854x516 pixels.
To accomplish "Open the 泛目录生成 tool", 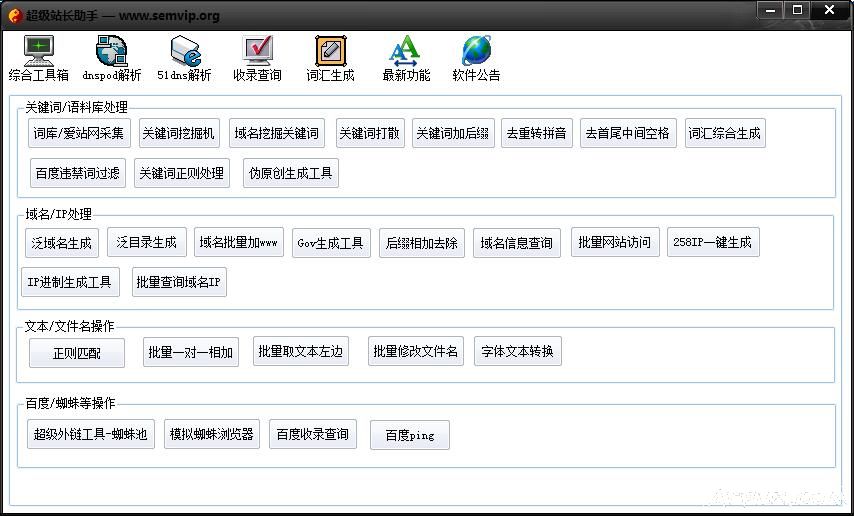I will coord(147,242).
